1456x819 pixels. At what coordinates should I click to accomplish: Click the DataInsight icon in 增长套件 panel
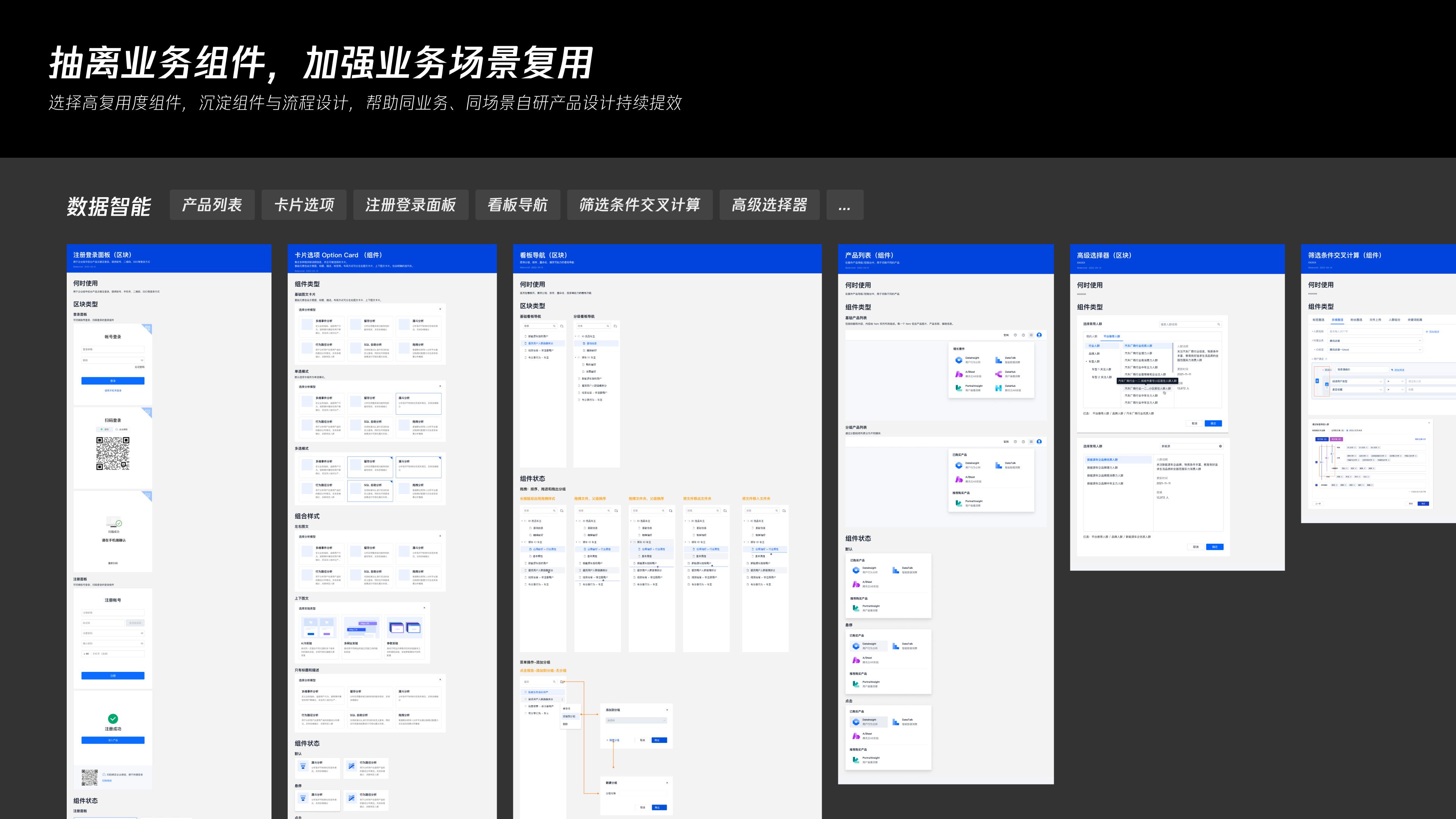(959, 360)
